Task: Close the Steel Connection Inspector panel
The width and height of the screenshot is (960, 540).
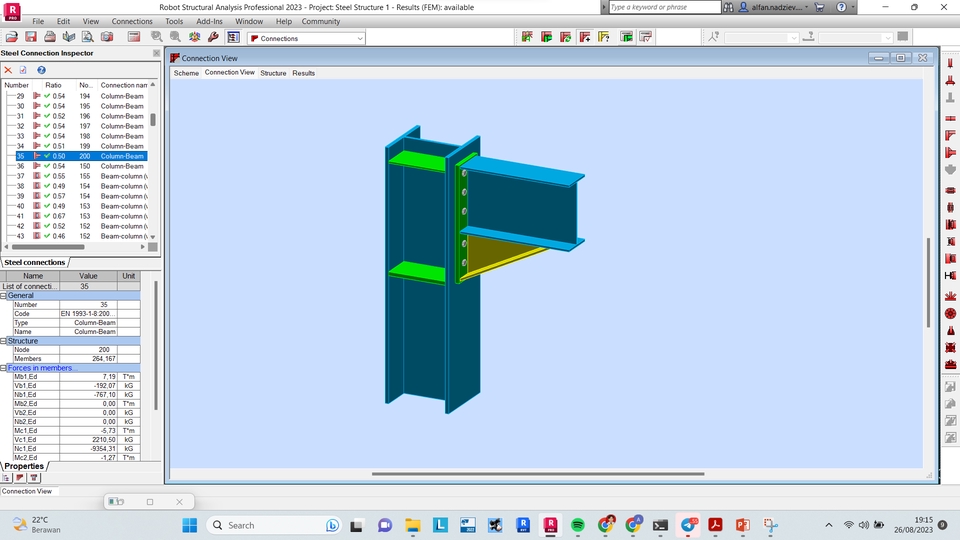Action: pyautogui.click(x=156, y=53)
